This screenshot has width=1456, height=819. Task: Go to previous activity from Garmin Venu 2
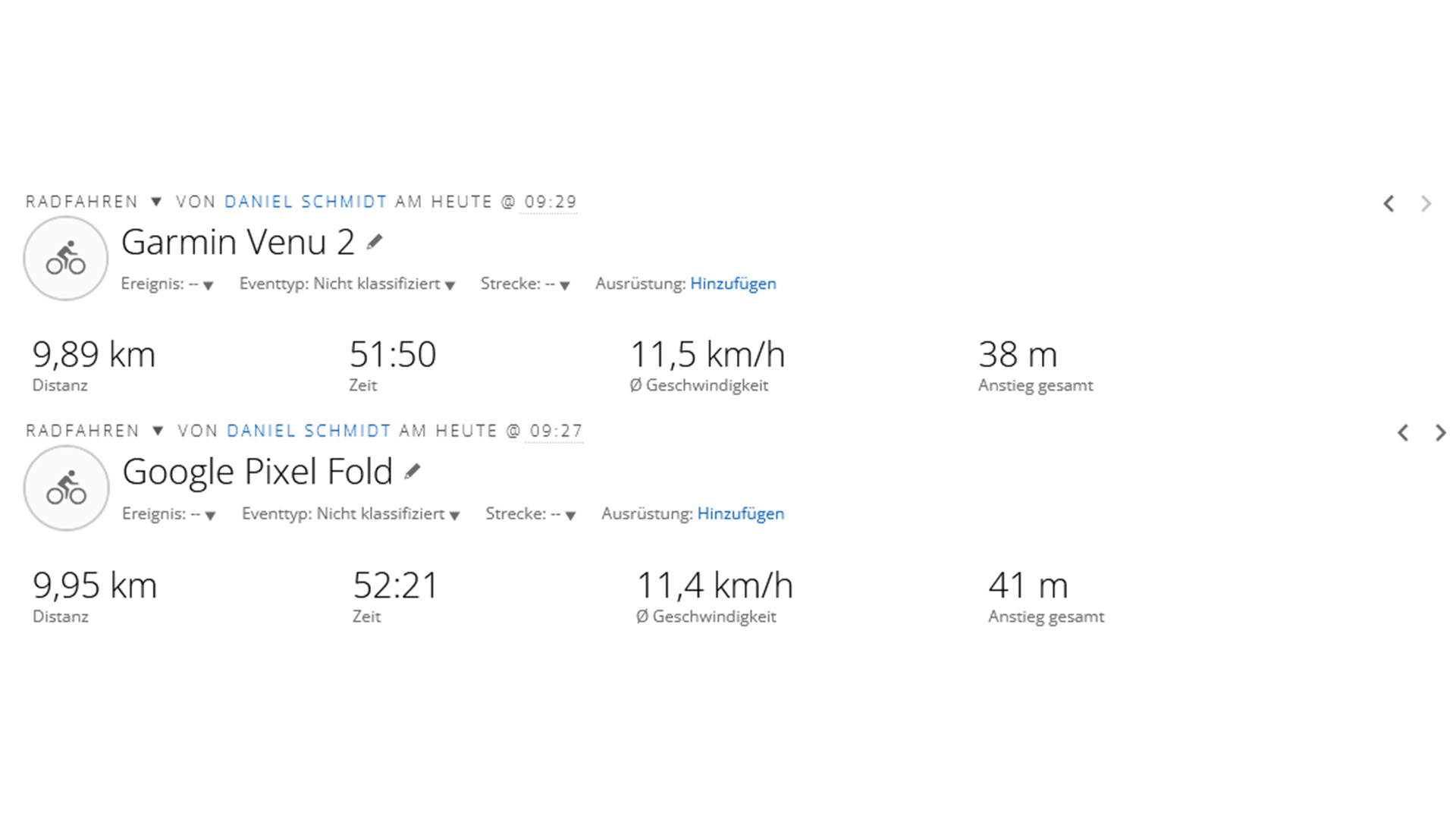(1389, 203)
